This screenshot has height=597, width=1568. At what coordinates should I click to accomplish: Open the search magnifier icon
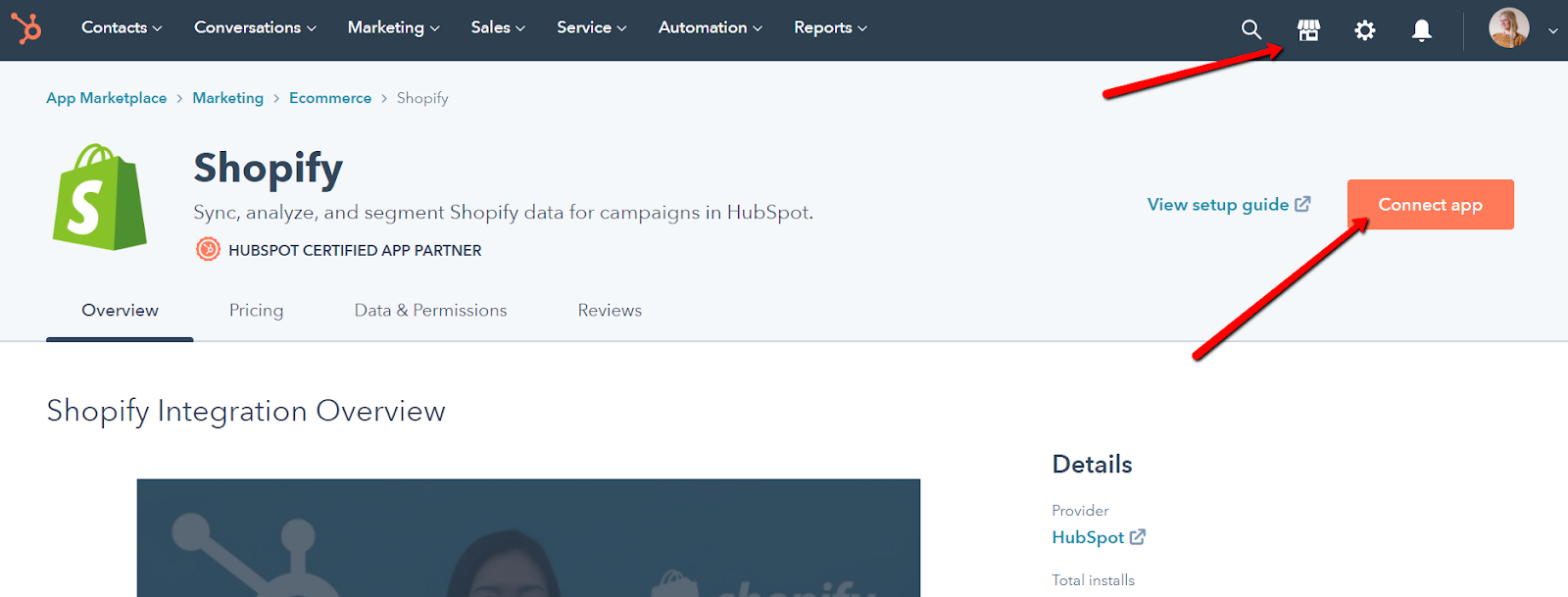1250,29
